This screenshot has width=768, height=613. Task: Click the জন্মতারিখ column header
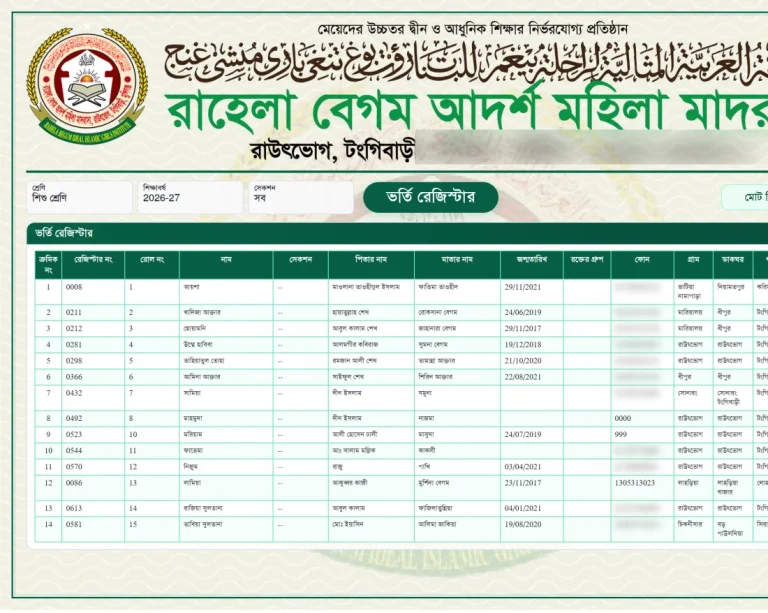click(532, 264)
